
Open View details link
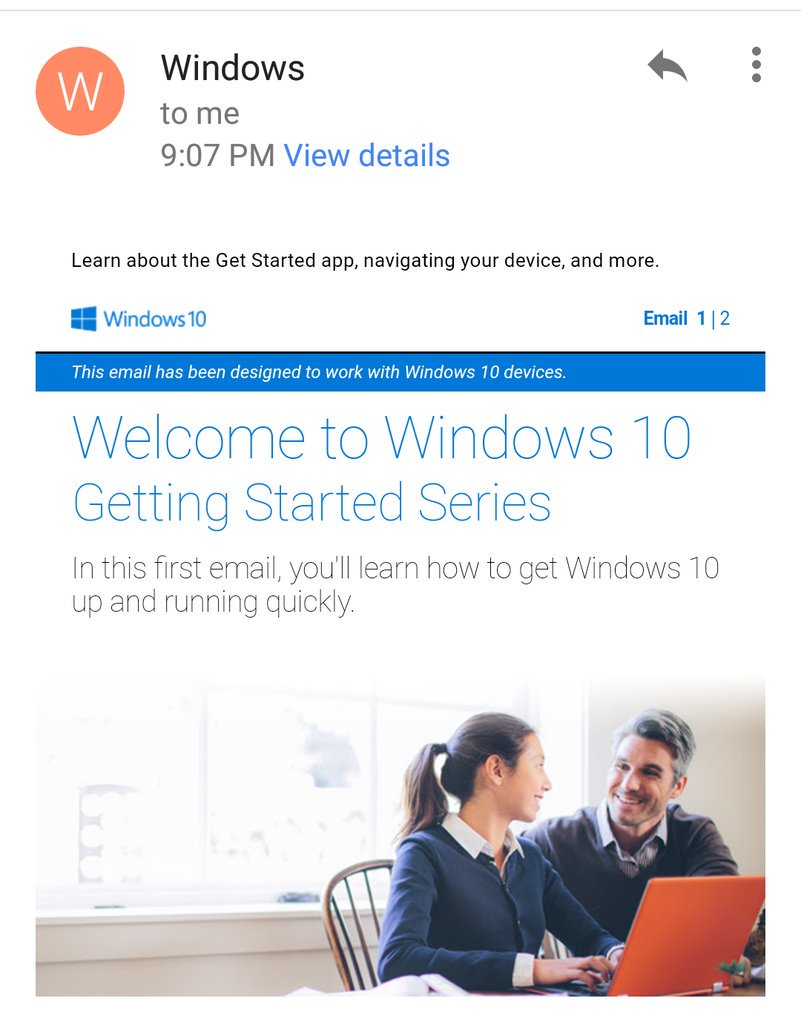366,155
